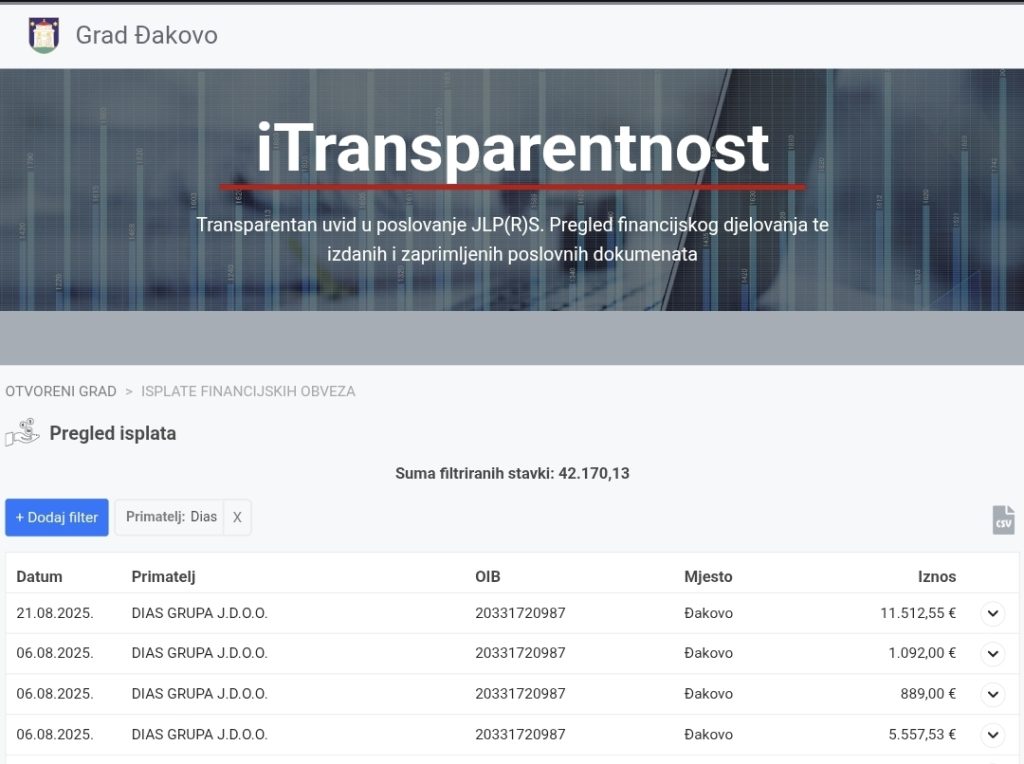1024x764 pixels.
Task: Open the OTVORENI GRAD breadcrumb link
Action: (61, 391)
